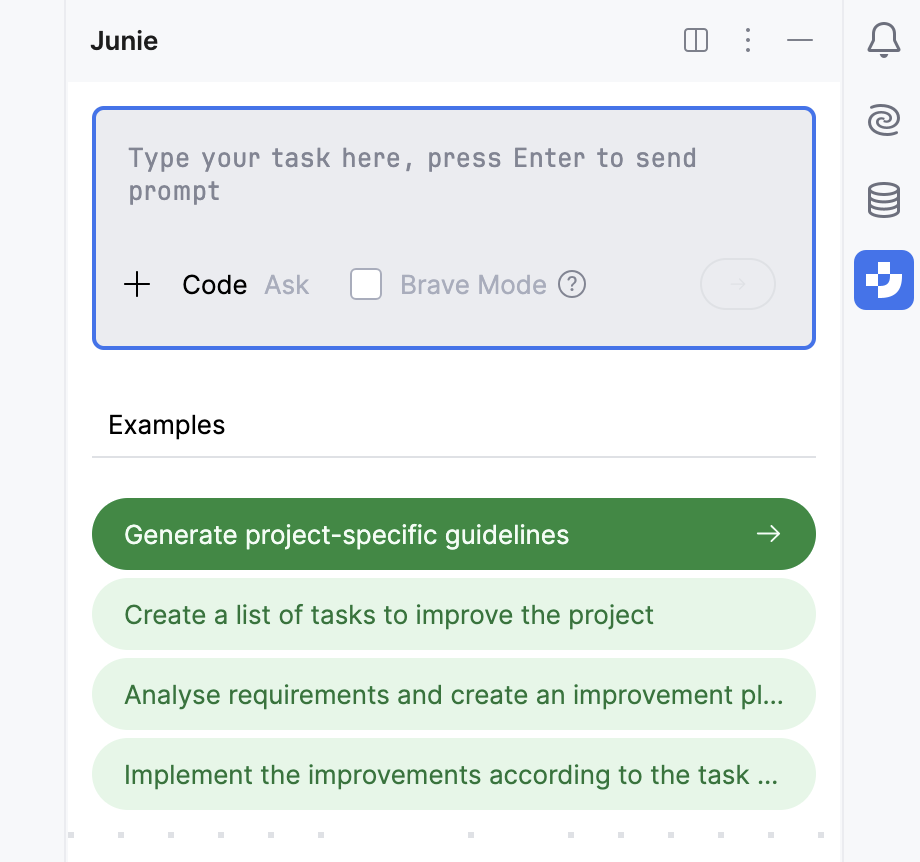Click the Junie panel title
This screenshot has height=862, width=920.
coord(124,41)
